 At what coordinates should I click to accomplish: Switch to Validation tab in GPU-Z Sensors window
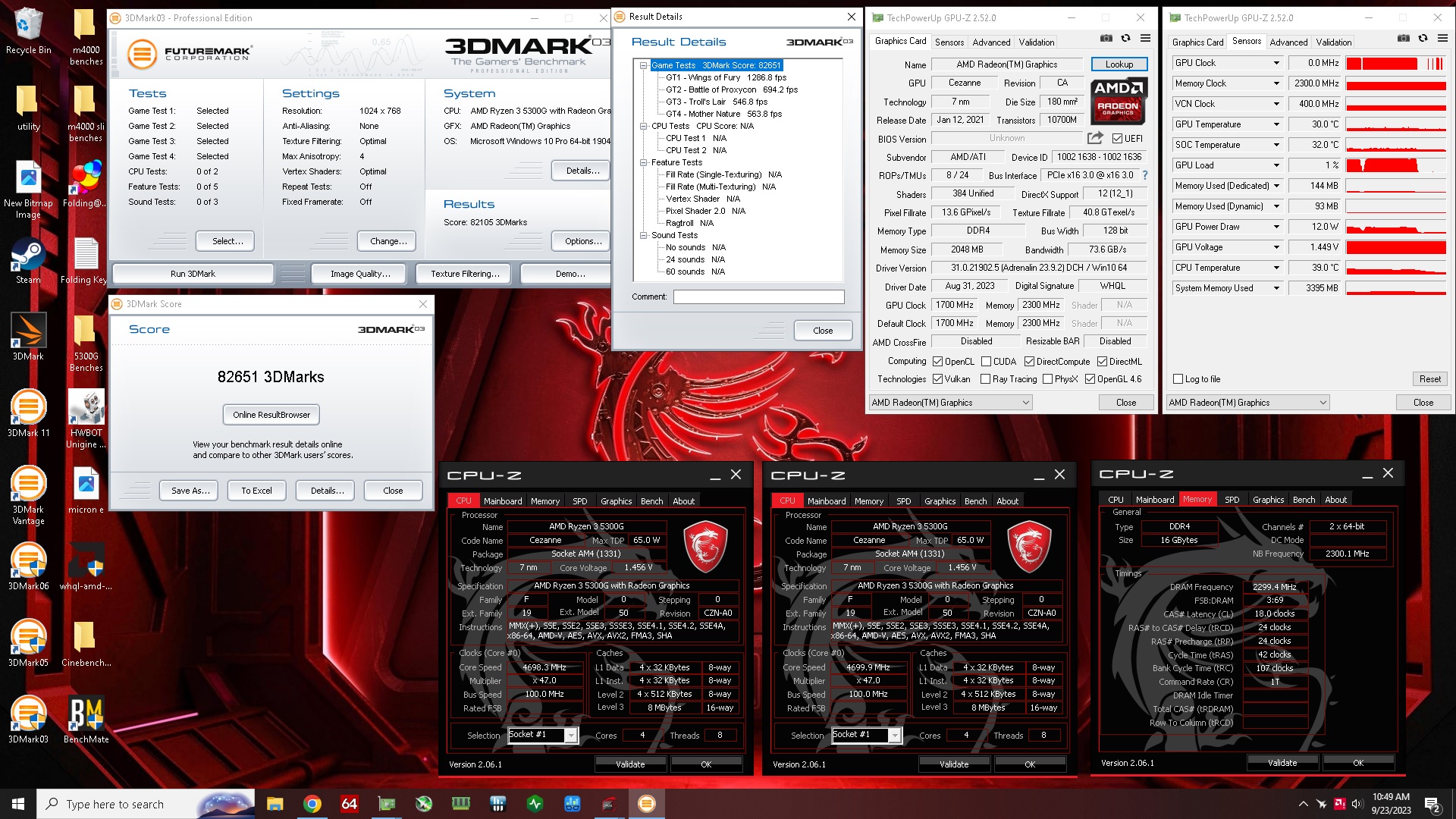[1333, 42]
